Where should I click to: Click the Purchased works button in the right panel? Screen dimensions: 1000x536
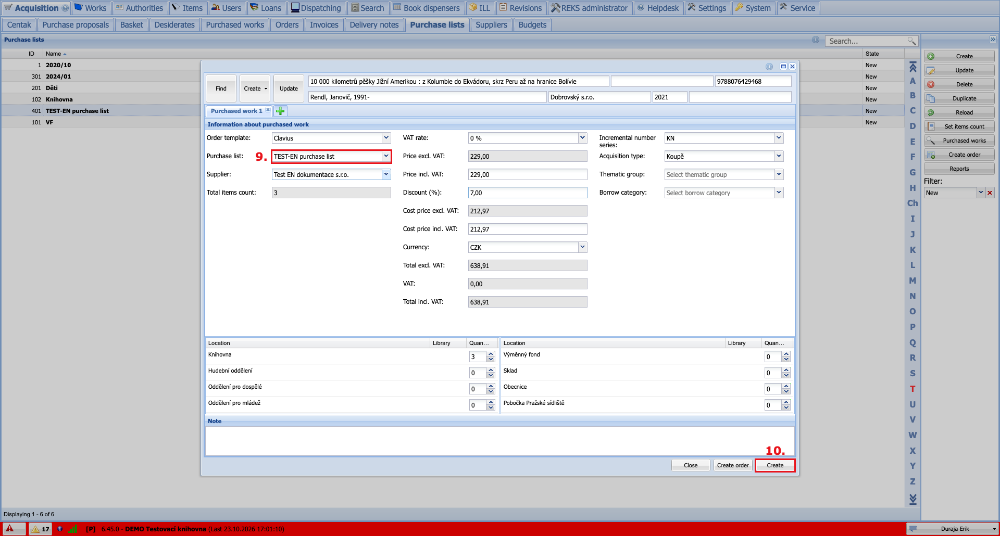pyautogui.click(x=959, y=140)
